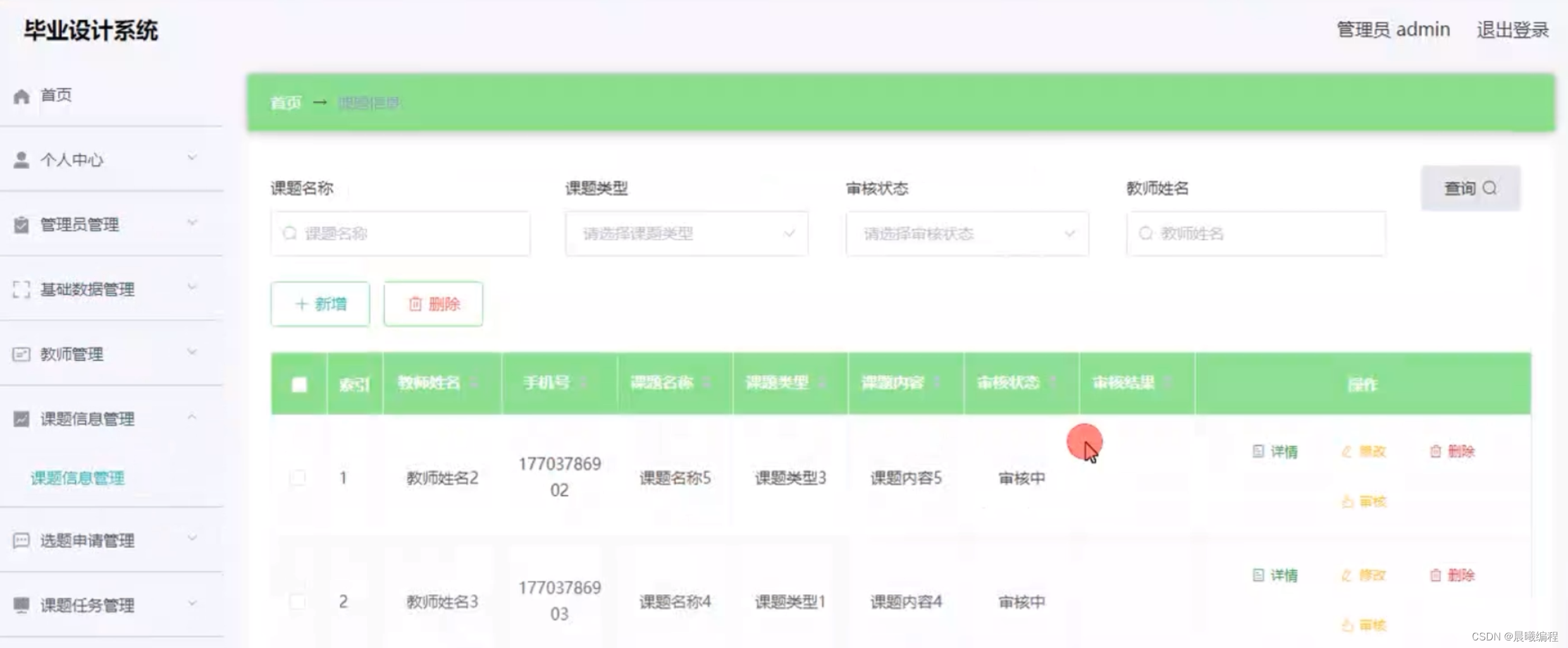Screen dimensions: 1568x648
Task: Expand the 个人中心 menu chevron
Action: click(x=192, y=157)
